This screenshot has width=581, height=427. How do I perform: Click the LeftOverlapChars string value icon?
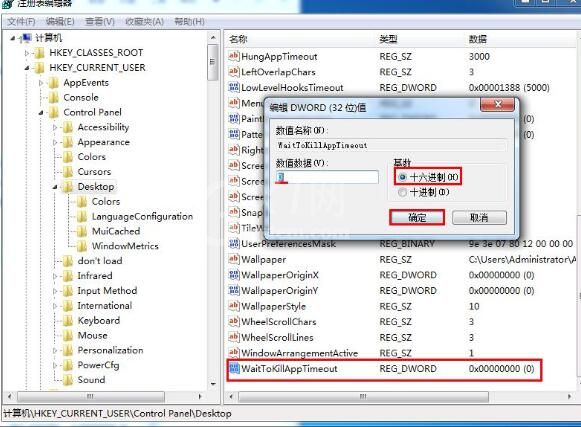[x=234, y=72]
